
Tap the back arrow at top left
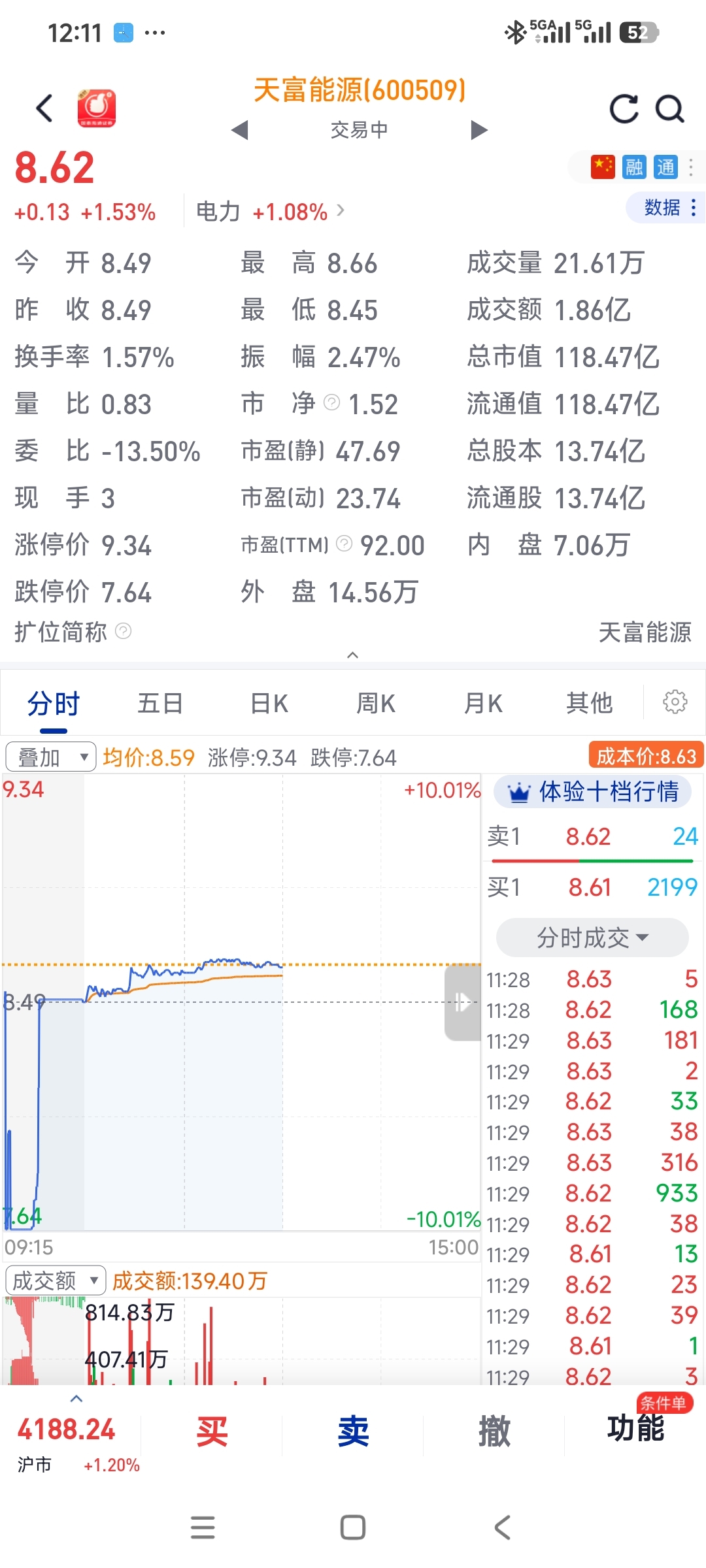click(44, 108)
